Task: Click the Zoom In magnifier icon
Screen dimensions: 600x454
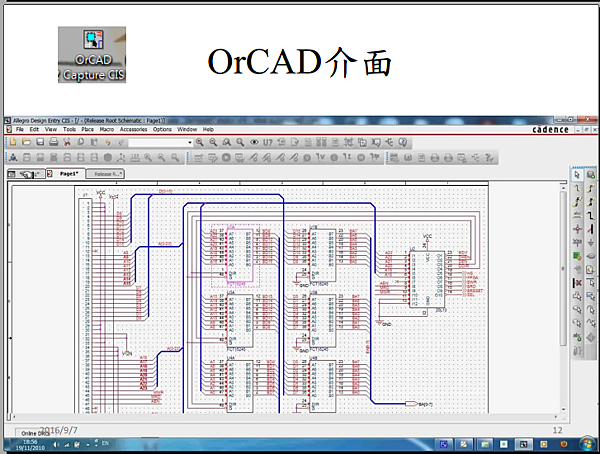Action: (200, 142)
